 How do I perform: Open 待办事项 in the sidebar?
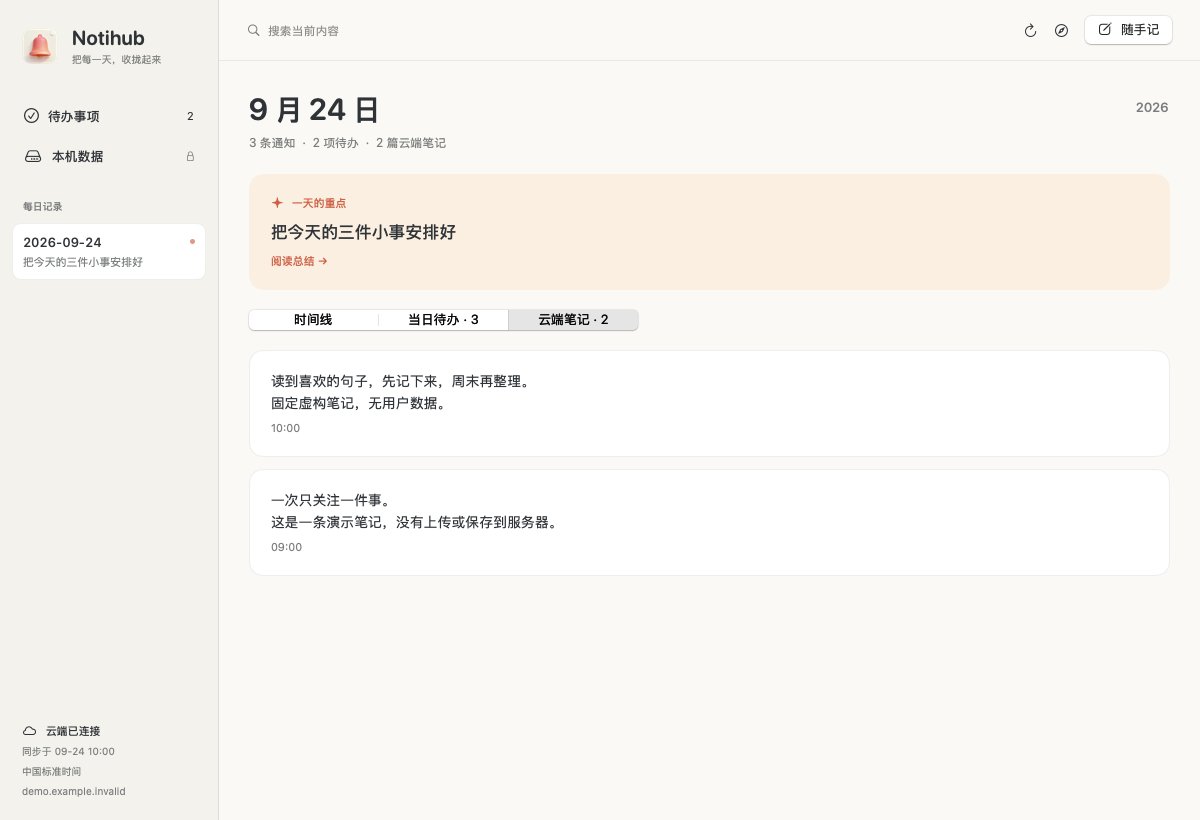point(109,116)
